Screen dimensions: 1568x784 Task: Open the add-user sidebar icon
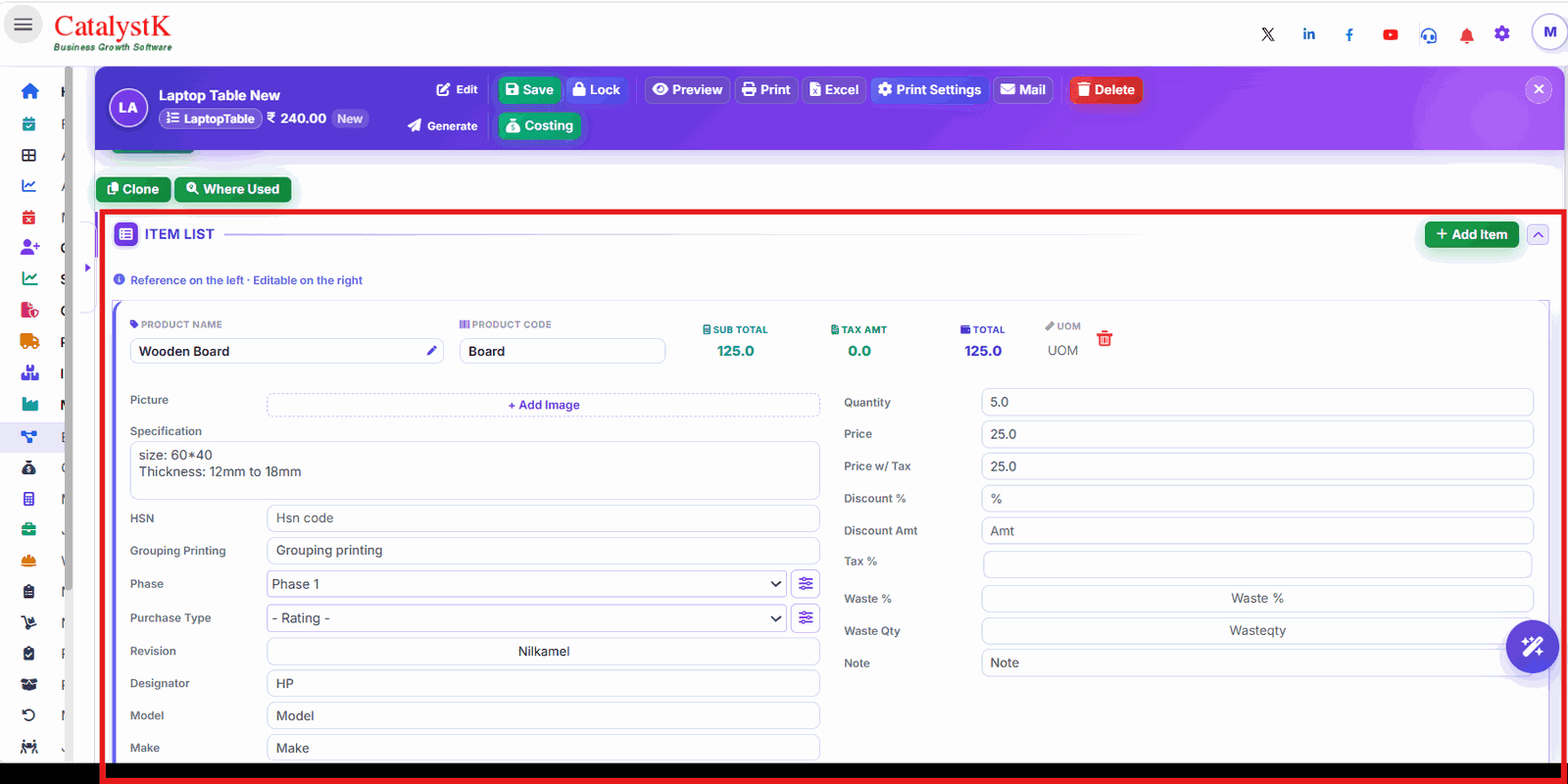[29, 248]
